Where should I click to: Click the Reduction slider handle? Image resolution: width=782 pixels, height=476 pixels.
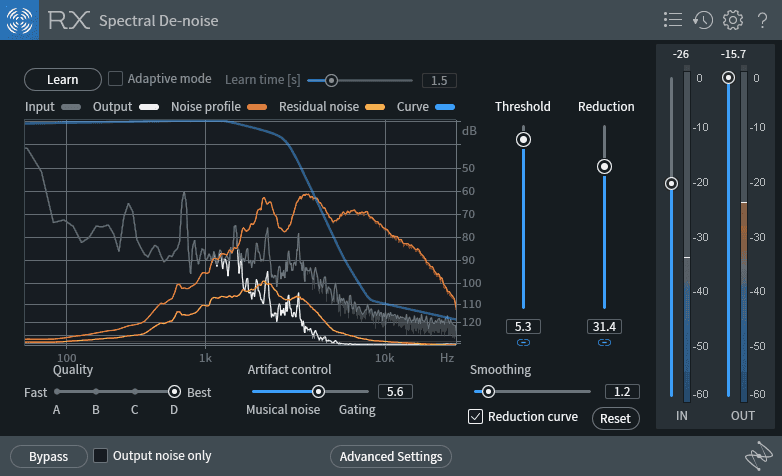point(604,166)
